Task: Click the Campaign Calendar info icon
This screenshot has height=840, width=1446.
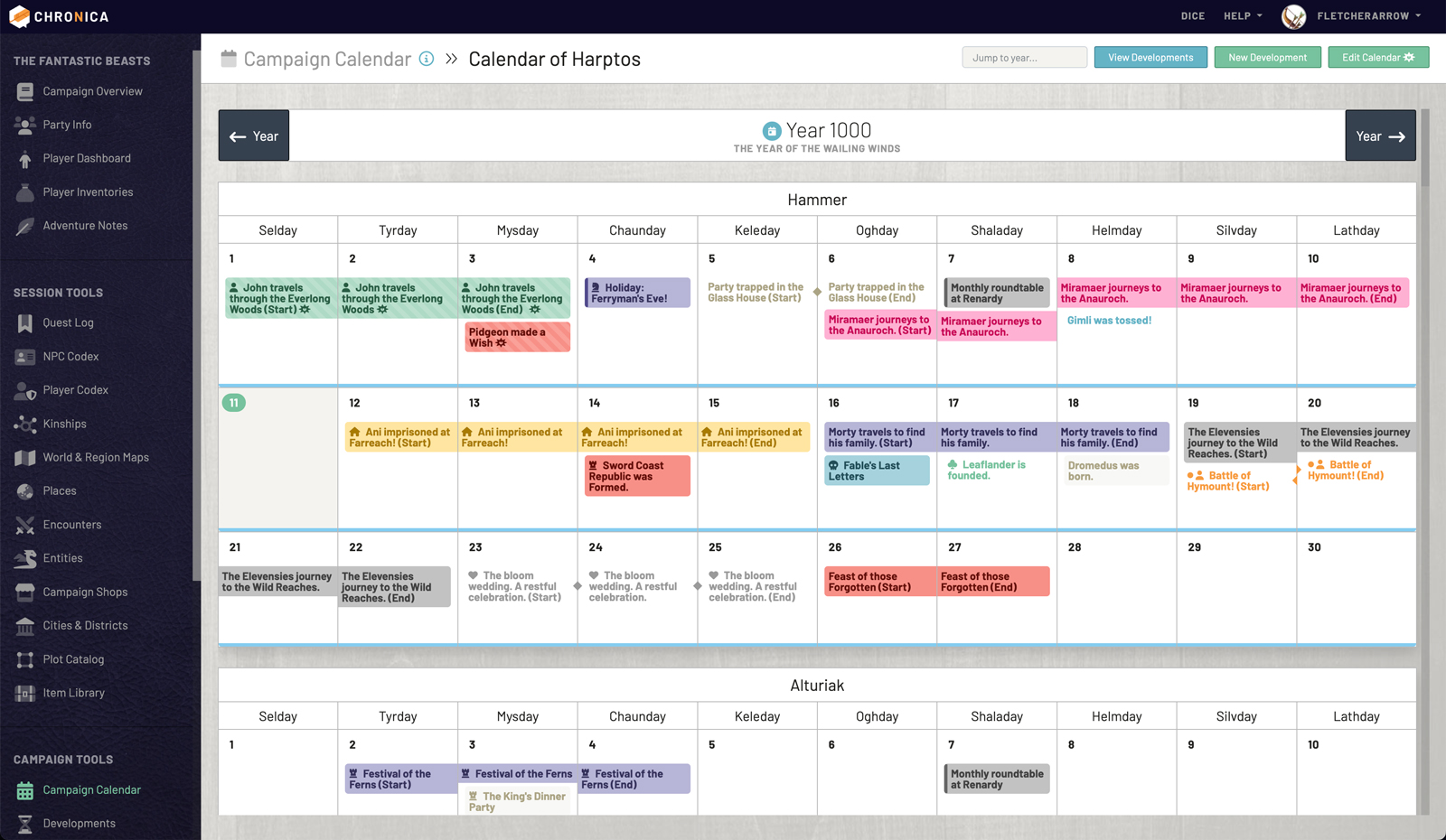Action: coord(427,59)
